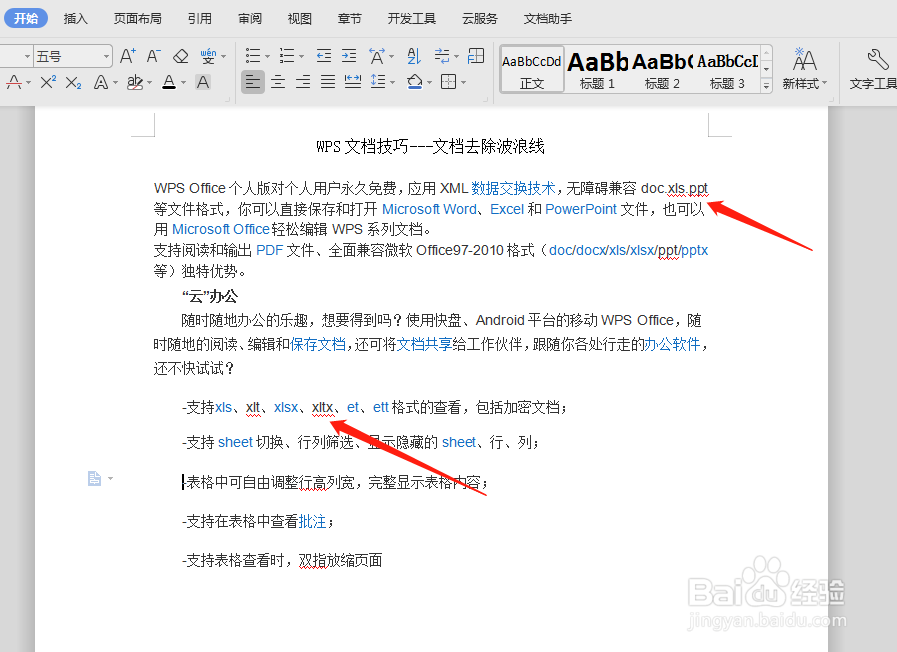
Task: Open the 云服务 tab
Action: [x=480, y=19]
